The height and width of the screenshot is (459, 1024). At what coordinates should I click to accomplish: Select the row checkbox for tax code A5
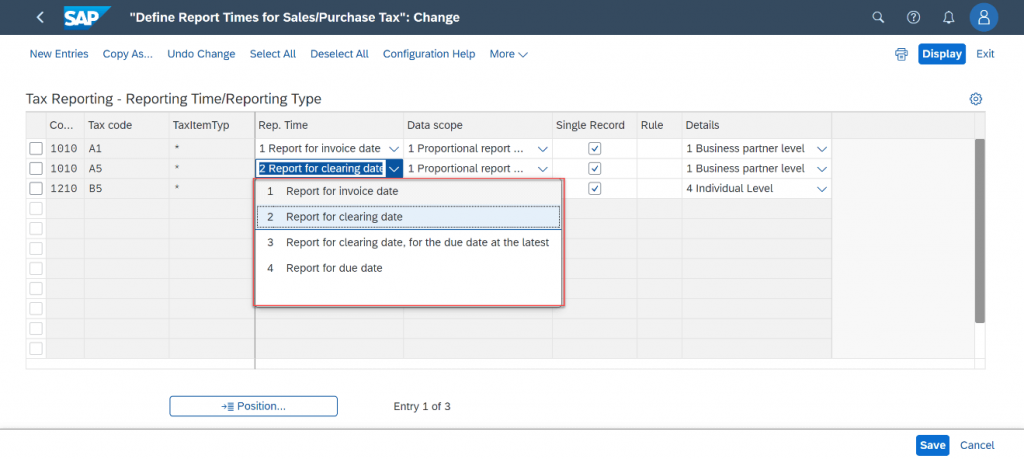pyautogui.click(x=36, y=168)
